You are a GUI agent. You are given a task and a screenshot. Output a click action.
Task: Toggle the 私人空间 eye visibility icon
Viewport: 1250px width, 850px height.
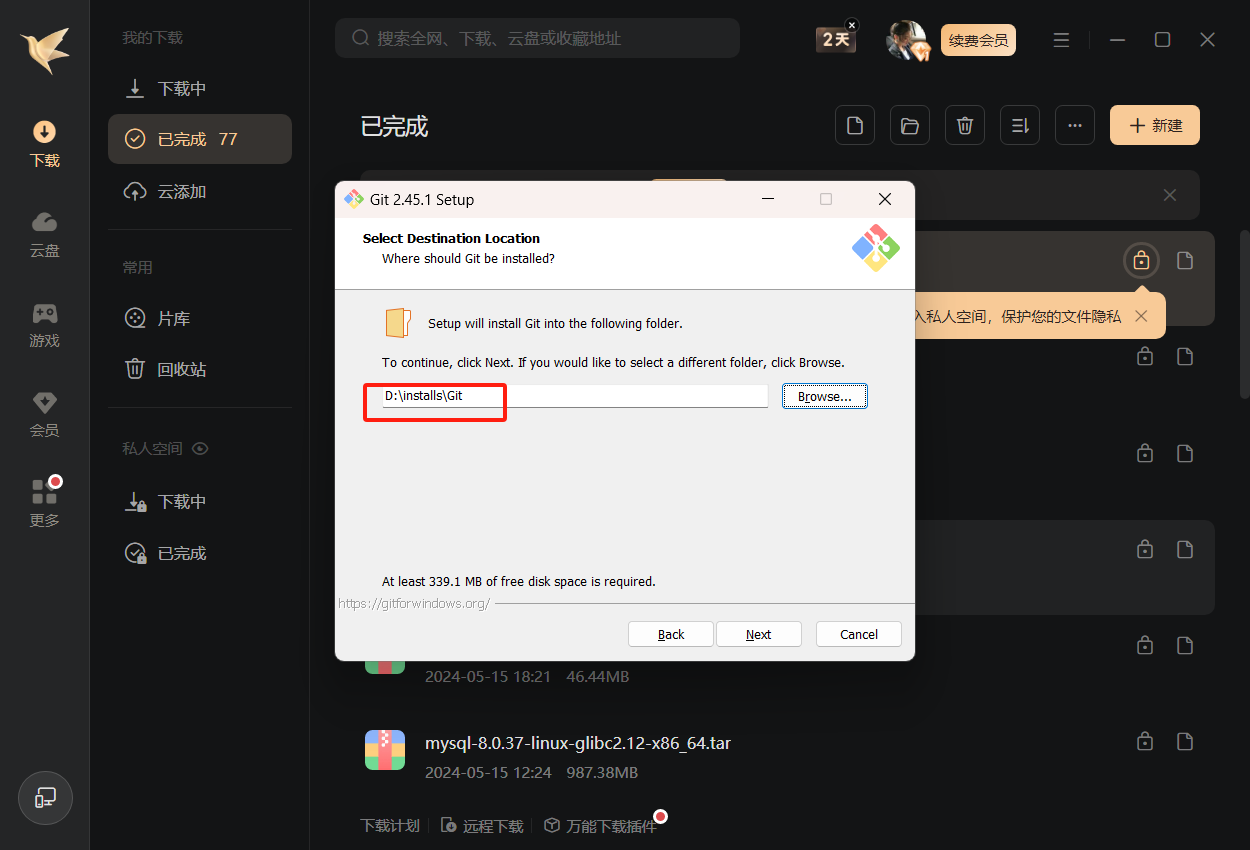pos(200,449)
